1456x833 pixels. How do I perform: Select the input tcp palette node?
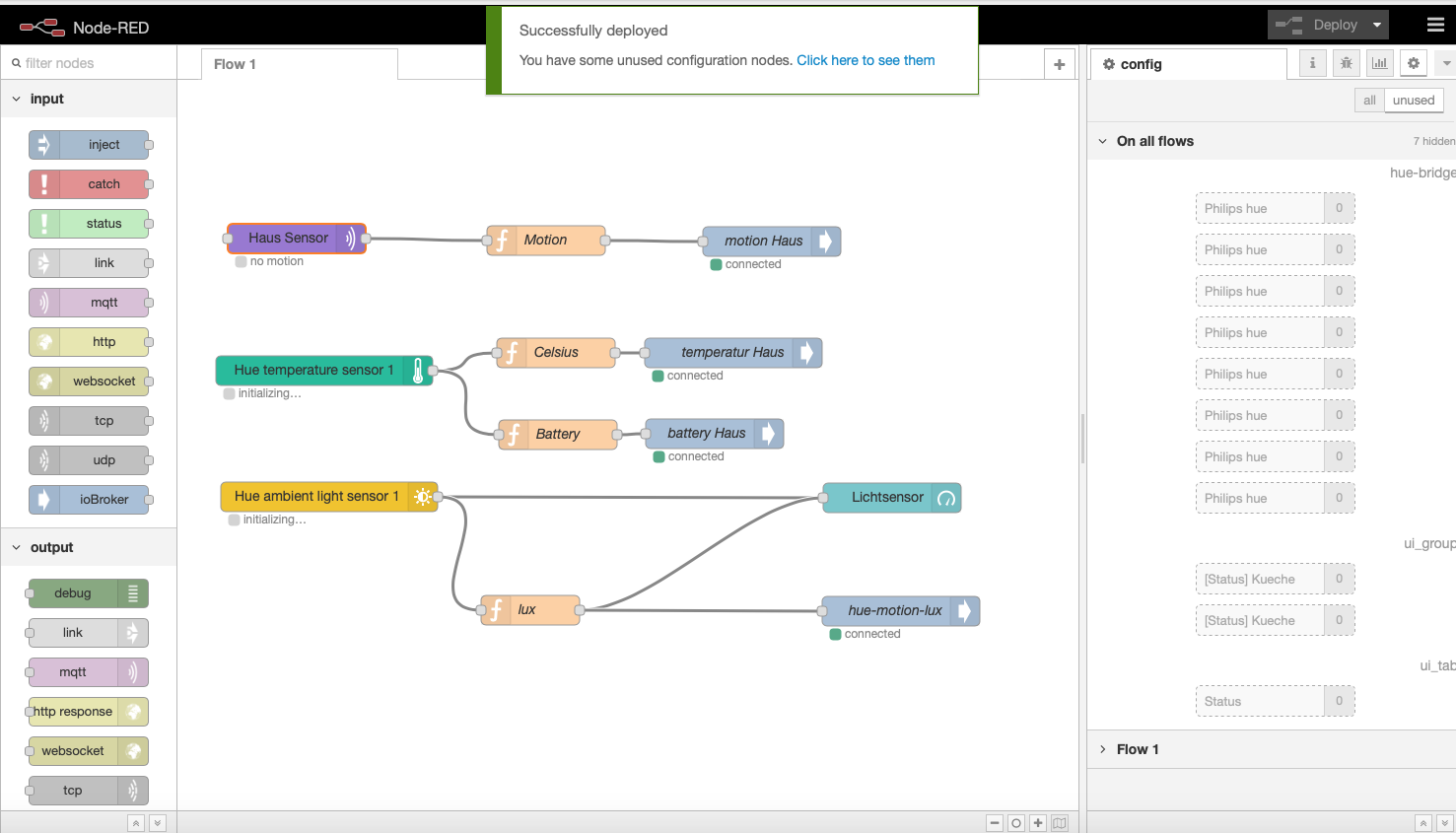coord(90,421)
